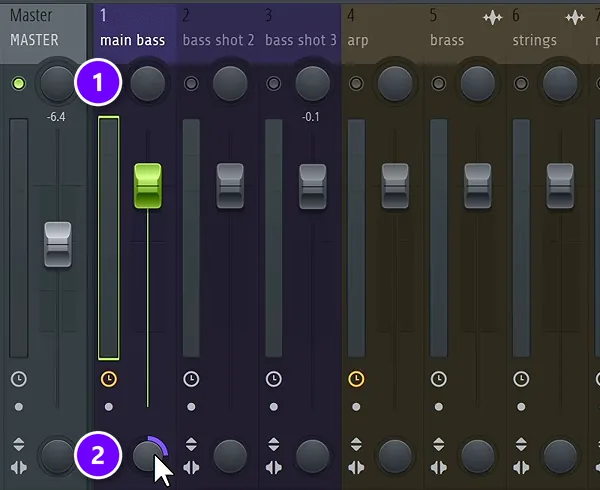The image size is (600, 490).
Task: Invert polarity on the brass track
Action: (x=439, y=444)
